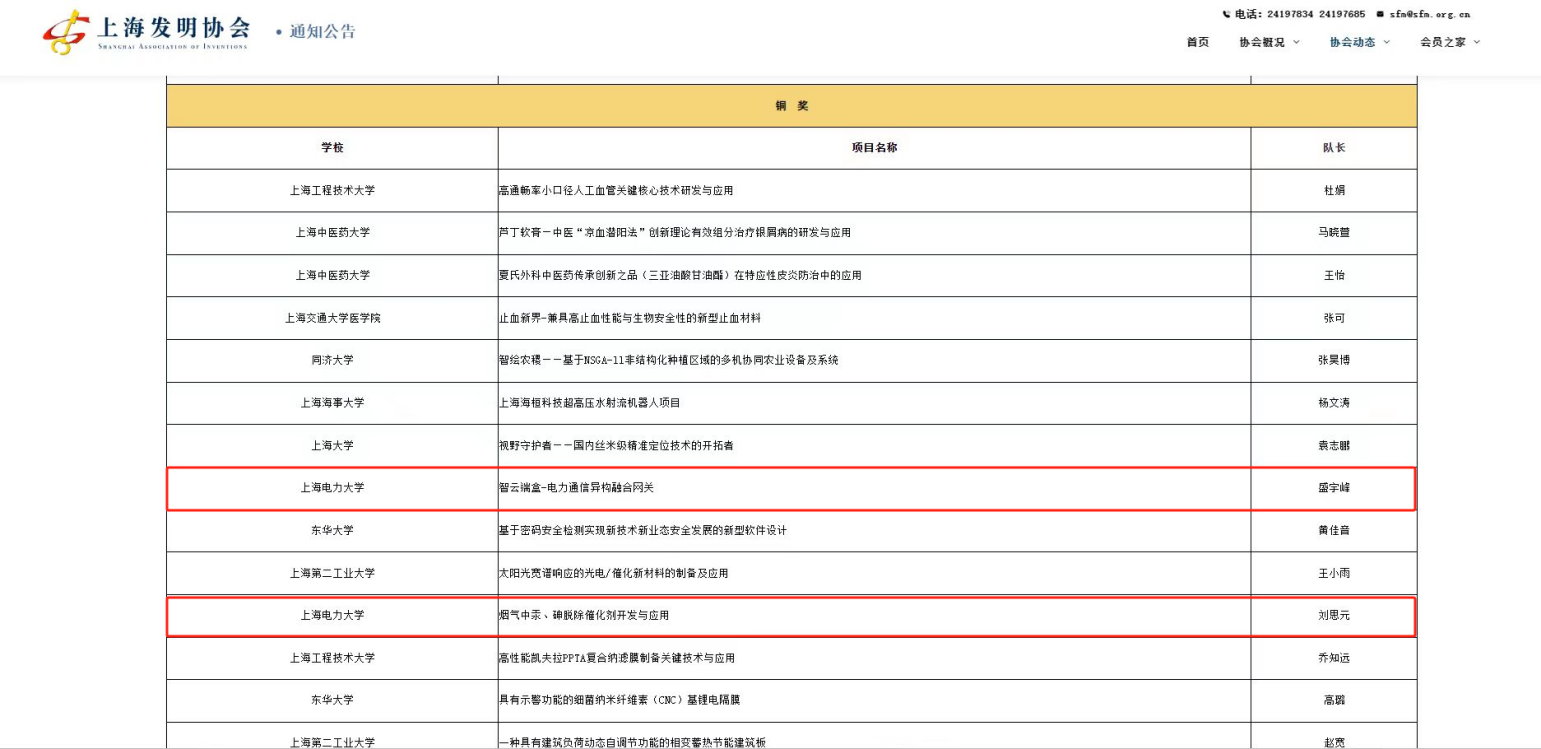Image resolution: width=1541 pixels, height=749 pixels.
Task: Select project starting with 智绘农穗
Action: coord(669,360)
